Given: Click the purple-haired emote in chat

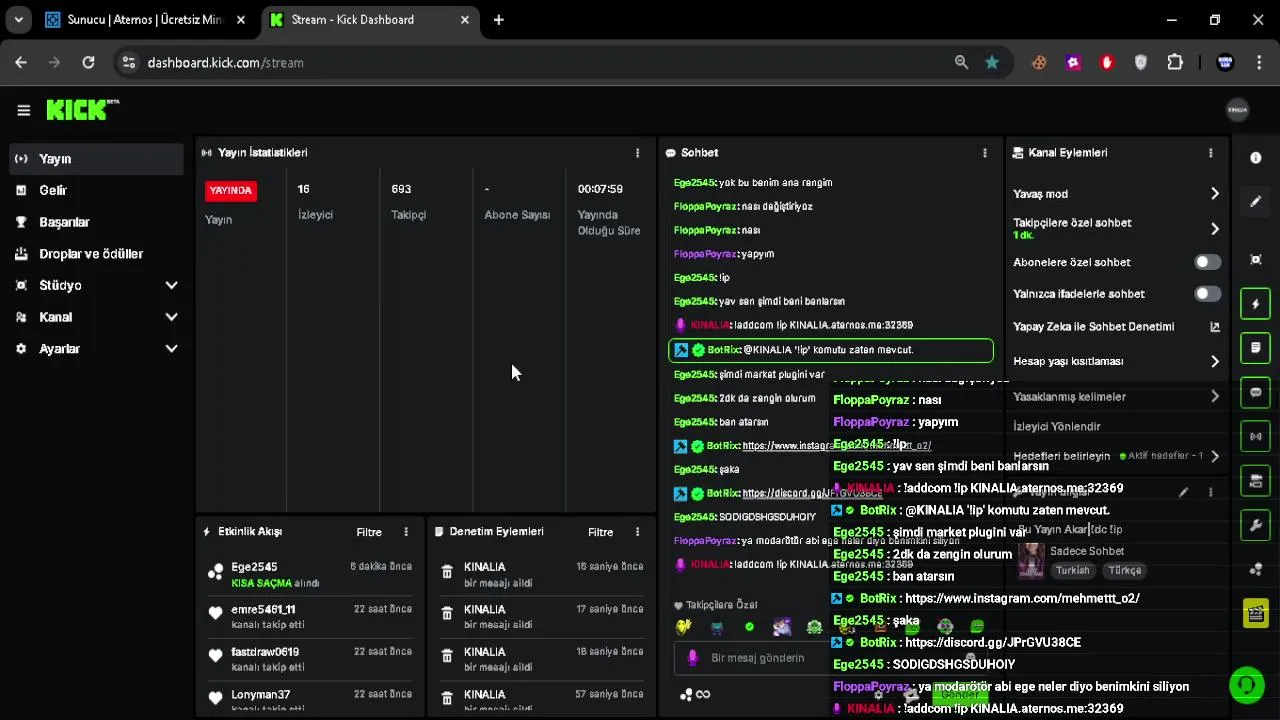Looking at the screenshot, I should [782, 627].
